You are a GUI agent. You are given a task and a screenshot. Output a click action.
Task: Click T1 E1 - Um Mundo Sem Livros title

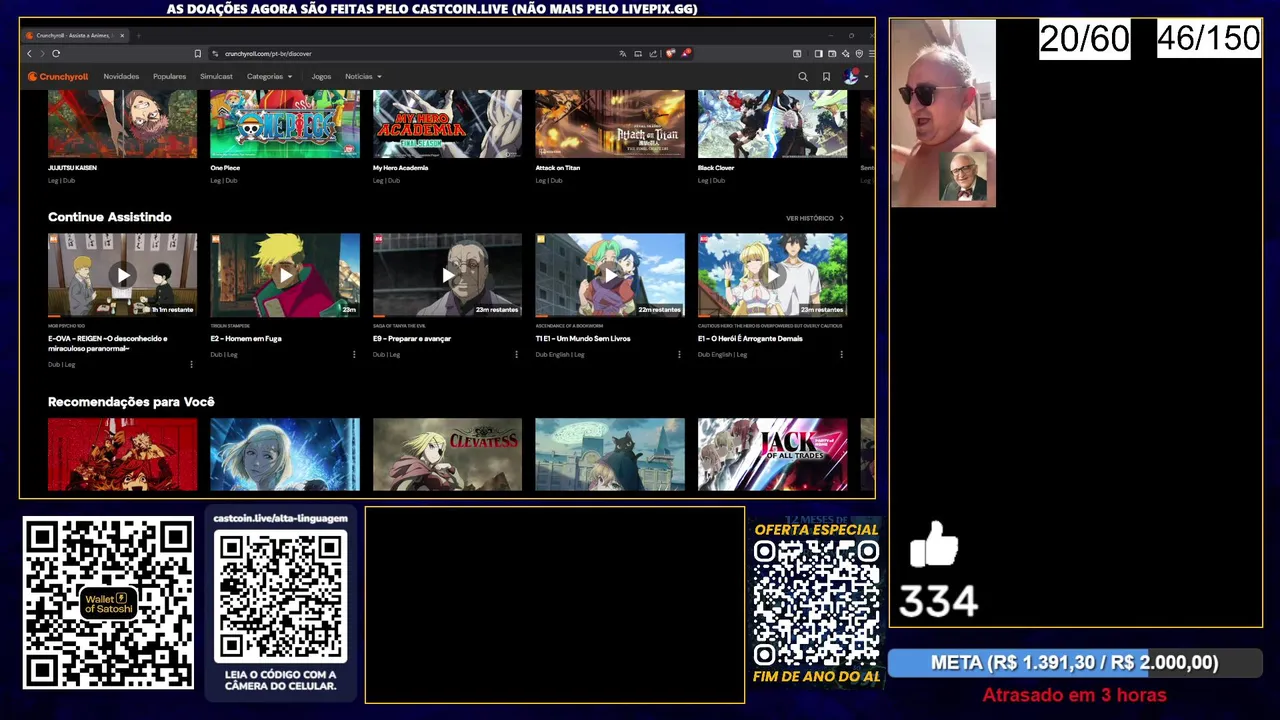point(583,339)
